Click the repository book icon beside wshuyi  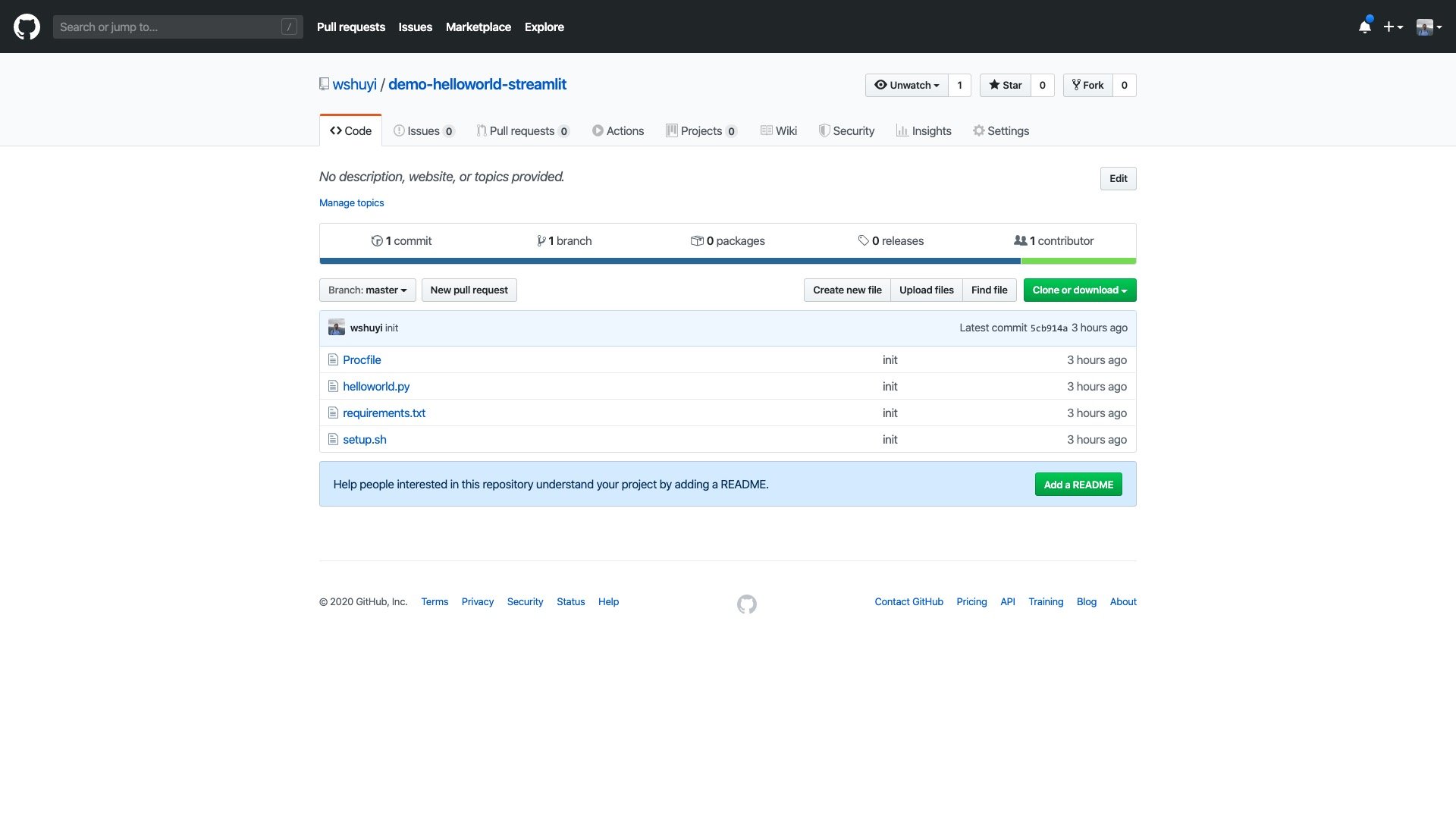(324, 84)
